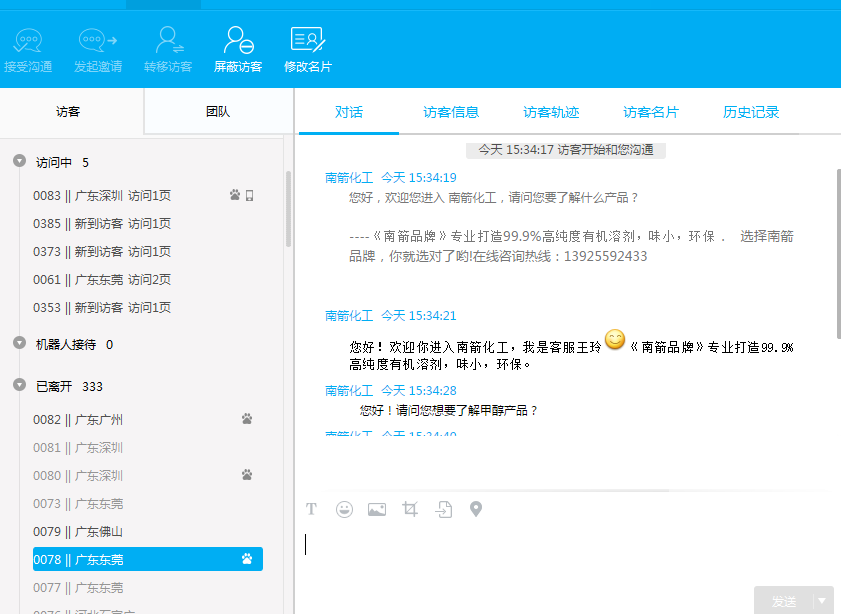Select visitor 0061 广东东莞 in list
841x614 pixels.
point(102,280)
